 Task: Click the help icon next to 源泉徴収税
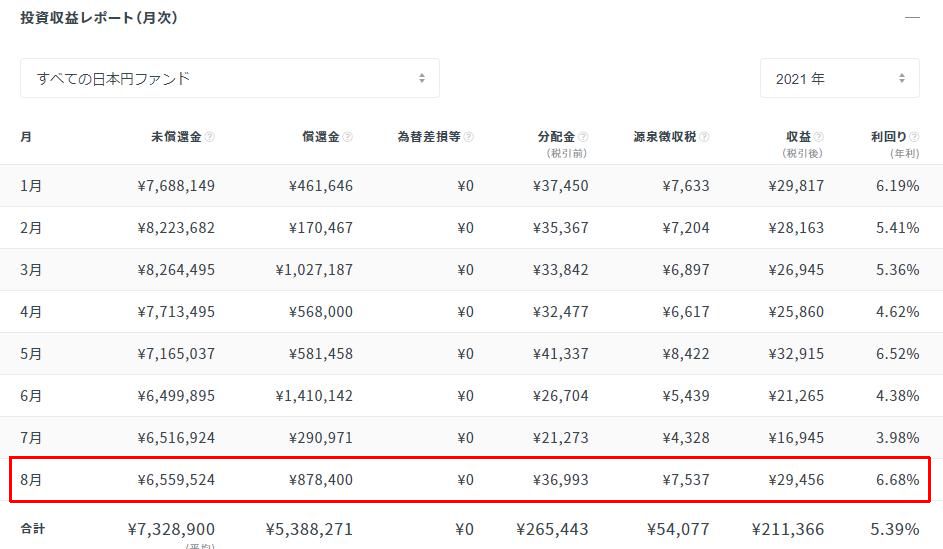[x=704, y=137]
